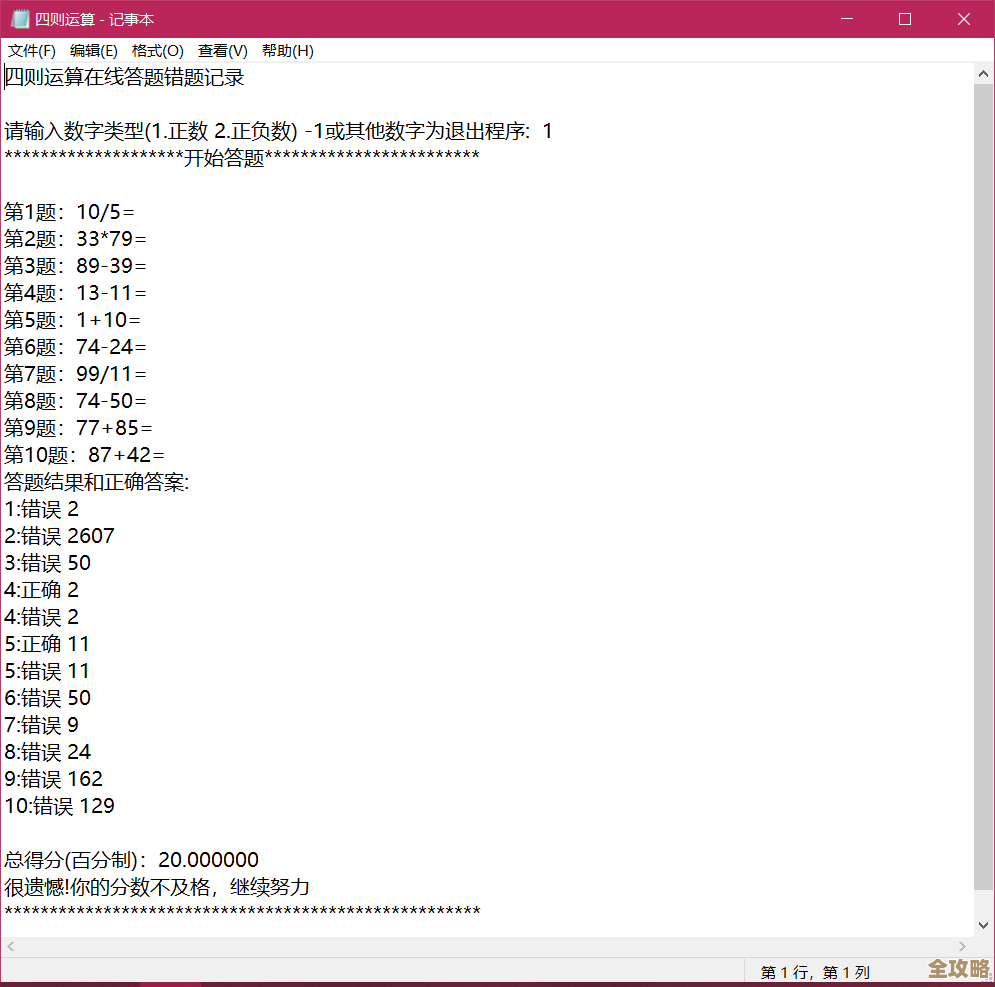The height and width of the screenshot is (987, 995).
Task: Open the 格式(O) menu
Action: click(157, 50)
